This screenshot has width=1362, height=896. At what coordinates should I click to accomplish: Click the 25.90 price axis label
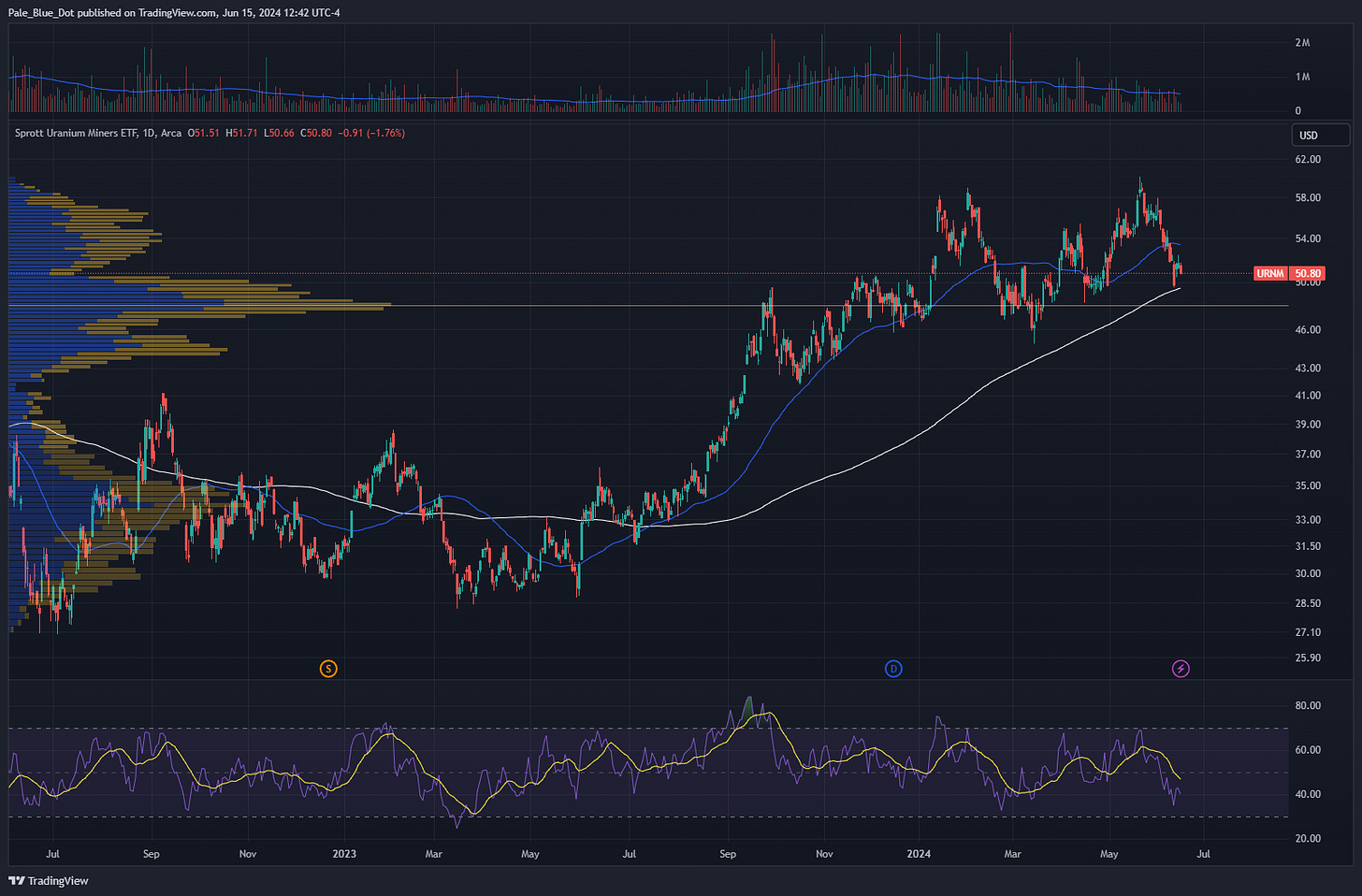click(1308, 658)
